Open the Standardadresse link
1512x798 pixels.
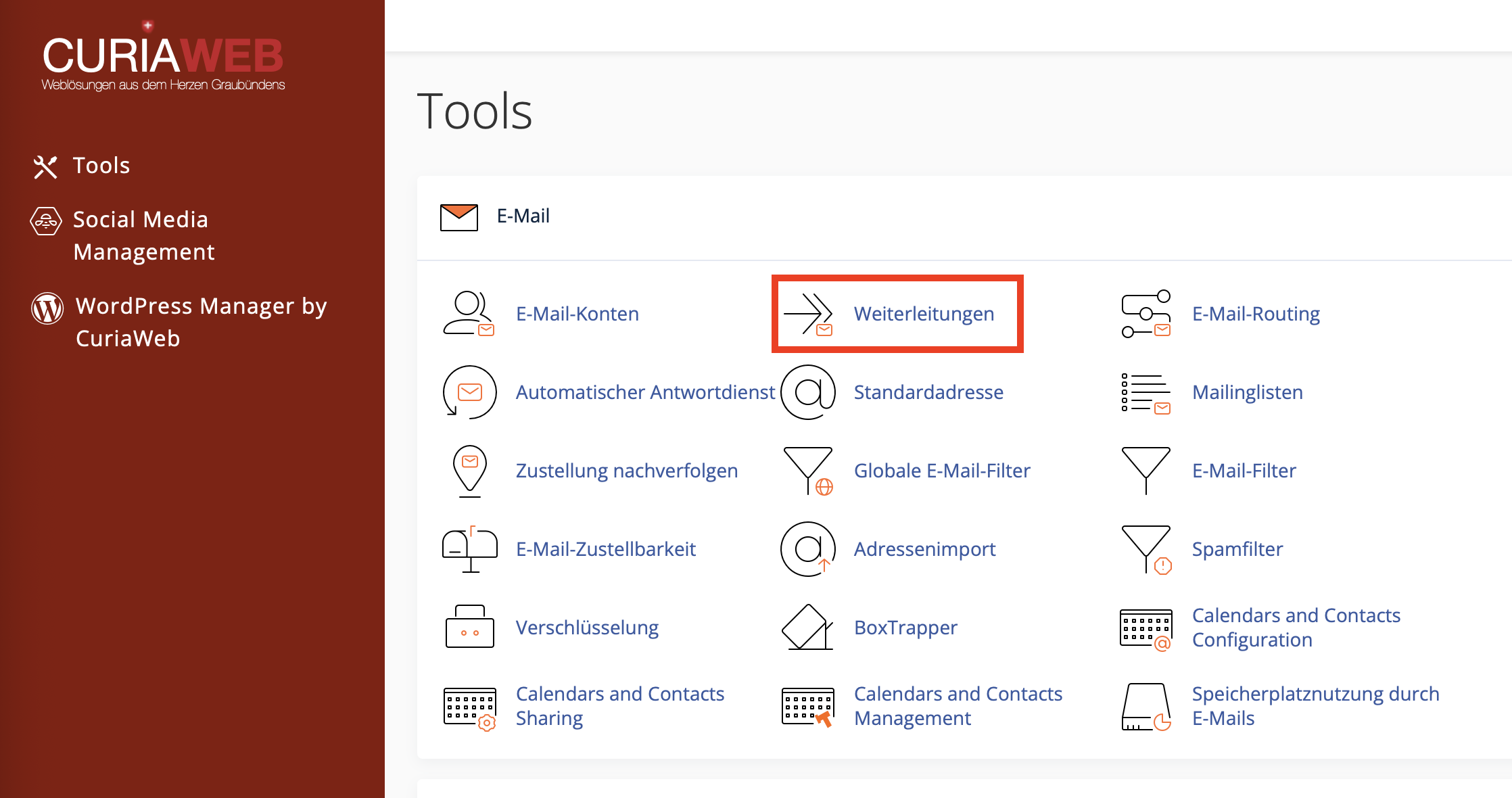929,392
